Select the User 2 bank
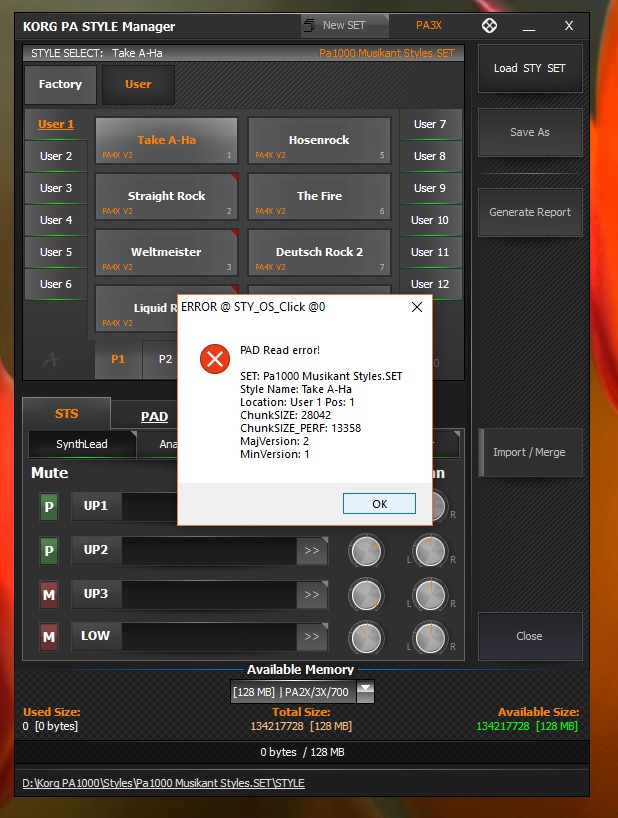The width and height of the screenshot is (618, 818). pos(56,157)
